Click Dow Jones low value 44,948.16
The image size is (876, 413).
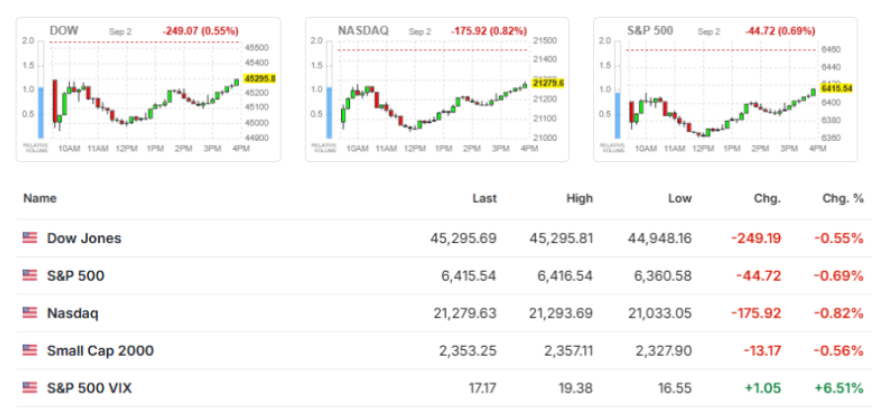click(x=659, y=239)
